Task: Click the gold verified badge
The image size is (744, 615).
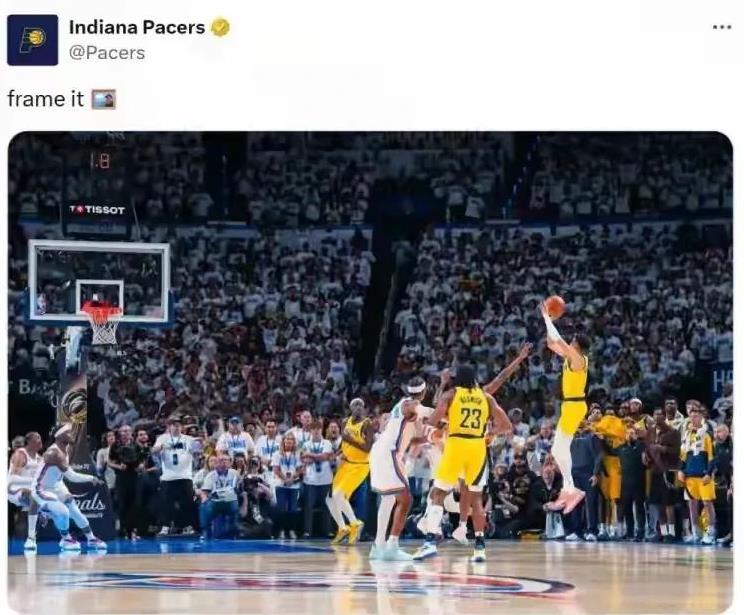Action: click(x=220, y=28)
